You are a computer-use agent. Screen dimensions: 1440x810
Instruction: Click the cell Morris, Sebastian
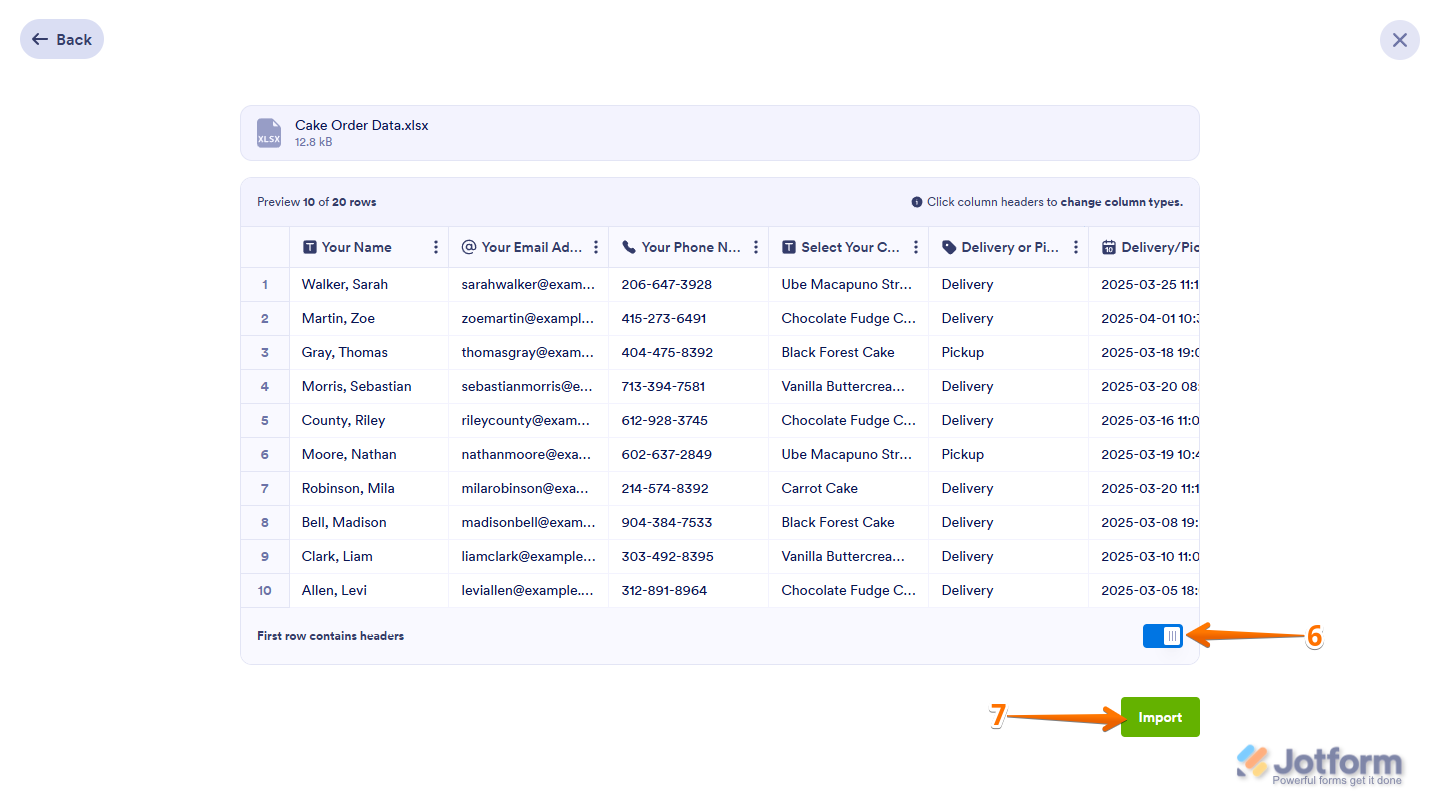(369, 386)
